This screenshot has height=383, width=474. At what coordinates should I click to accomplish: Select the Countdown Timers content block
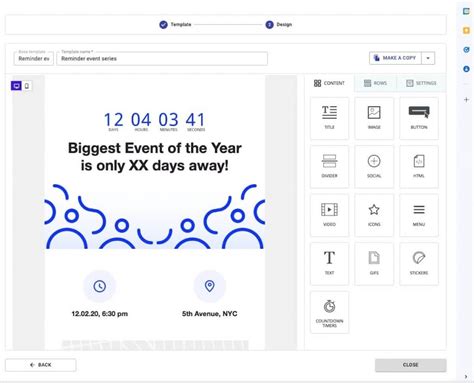329,312
